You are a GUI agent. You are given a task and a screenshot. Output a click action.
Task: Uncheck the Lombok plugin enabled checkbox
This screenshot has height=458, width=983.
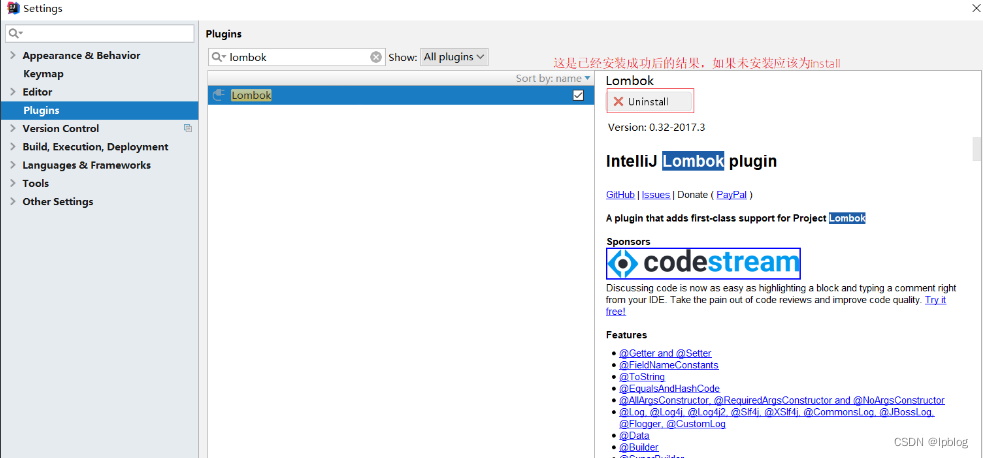pos(578,95)
